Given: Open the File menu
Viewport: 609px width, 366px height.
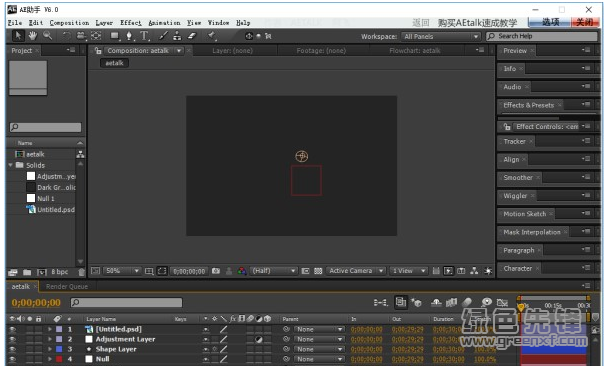Looking at the screenshot, I should (x=15, y=23).
